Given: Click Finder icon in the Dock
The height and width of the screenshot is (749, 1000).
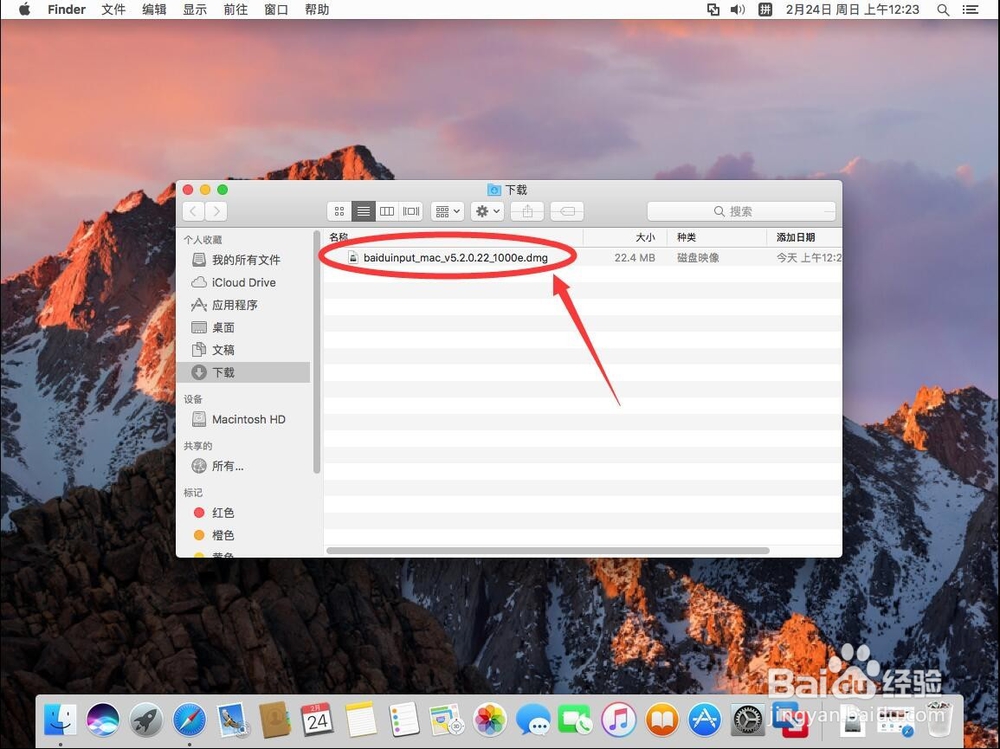Looking at the screenshot, I should point(61,720).
